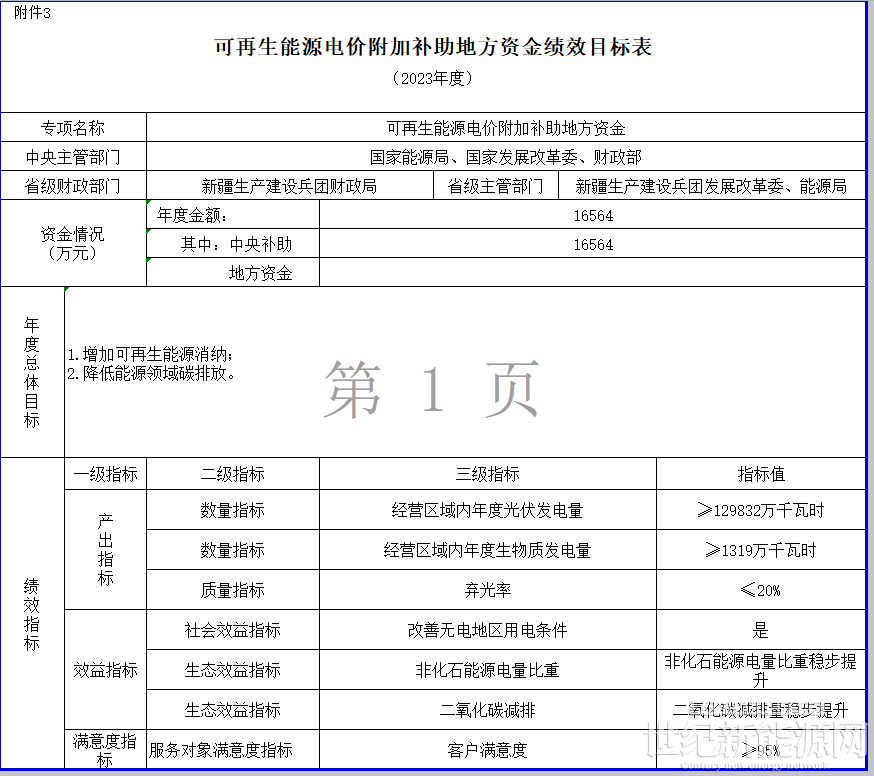Click the '专项名称' header cell

pos(73,128)
